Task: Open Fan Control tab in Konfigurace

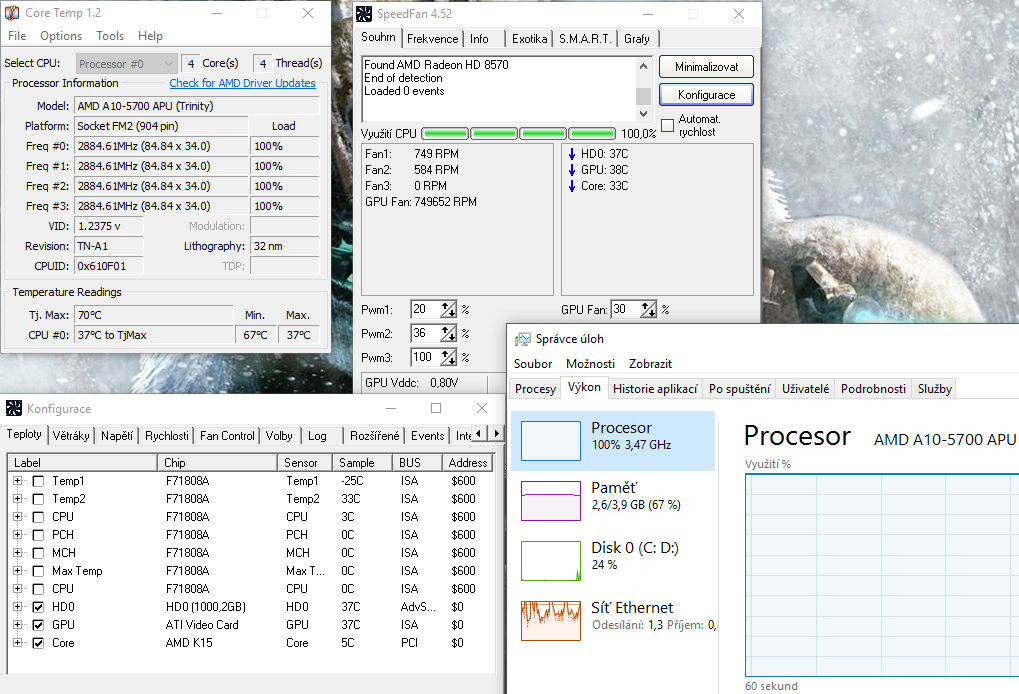Action: coord(227,436)
